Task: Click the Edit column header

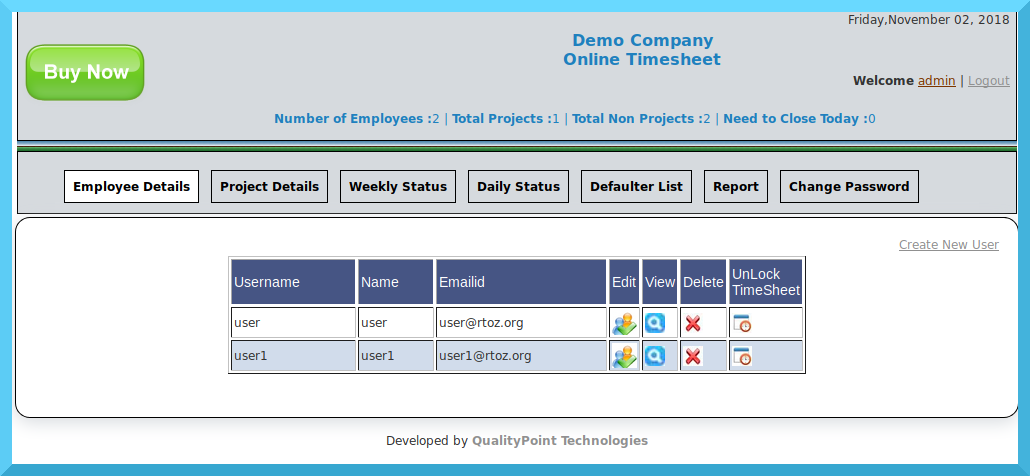Action: (x=624, y=282)
